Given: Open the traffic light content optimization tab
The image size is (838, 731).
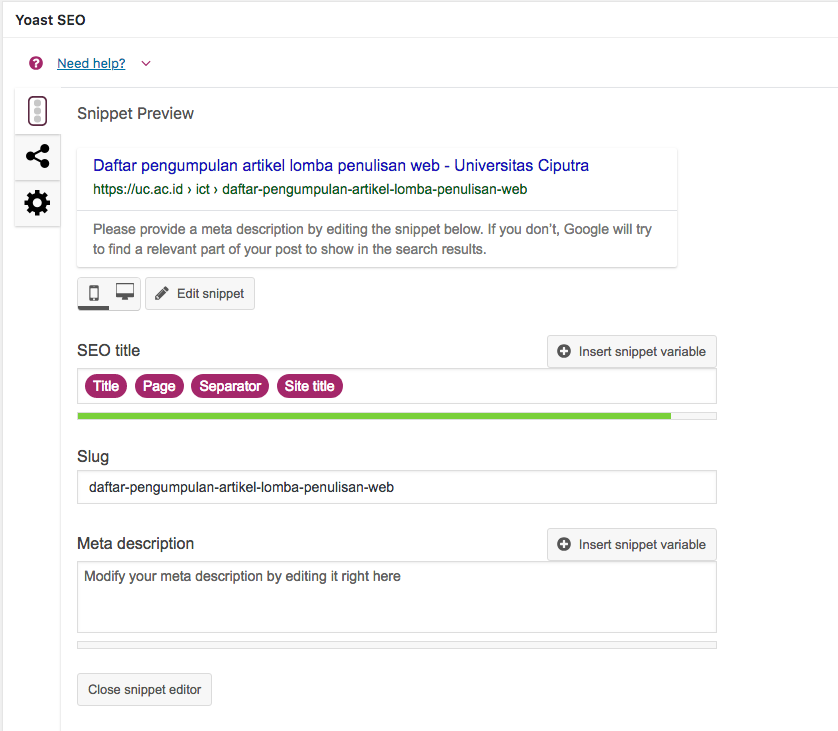Looking at the screenshot, I should [x=37, y=111].
